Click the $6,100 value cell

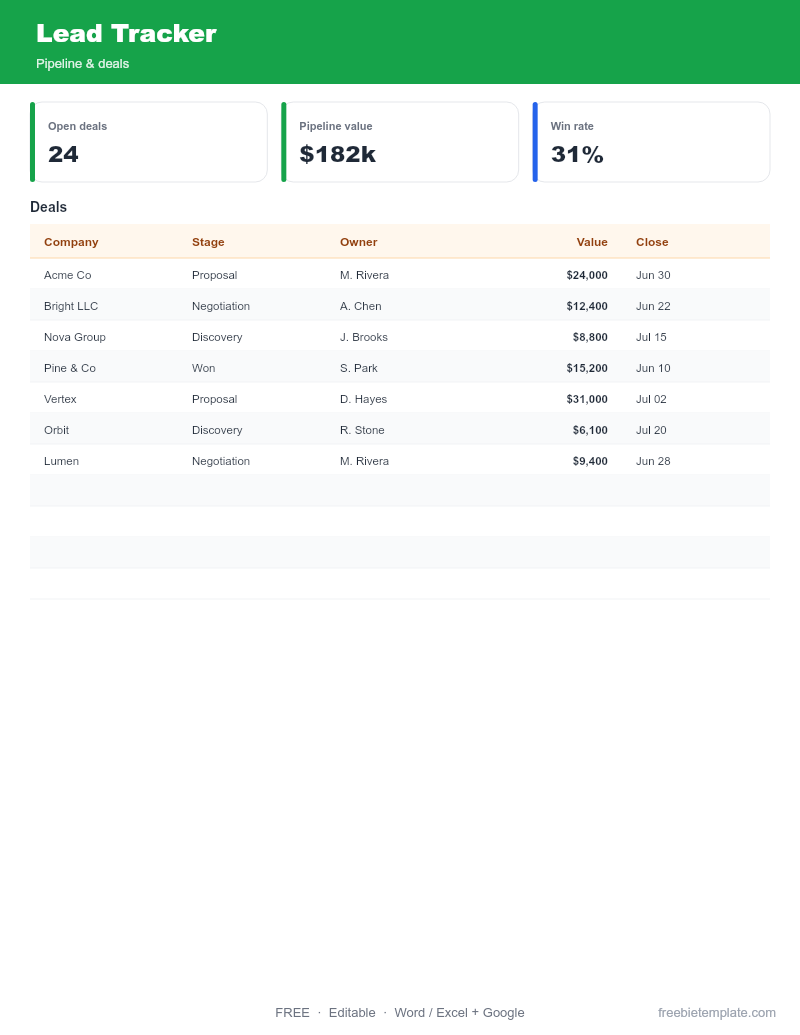[590, 430]
